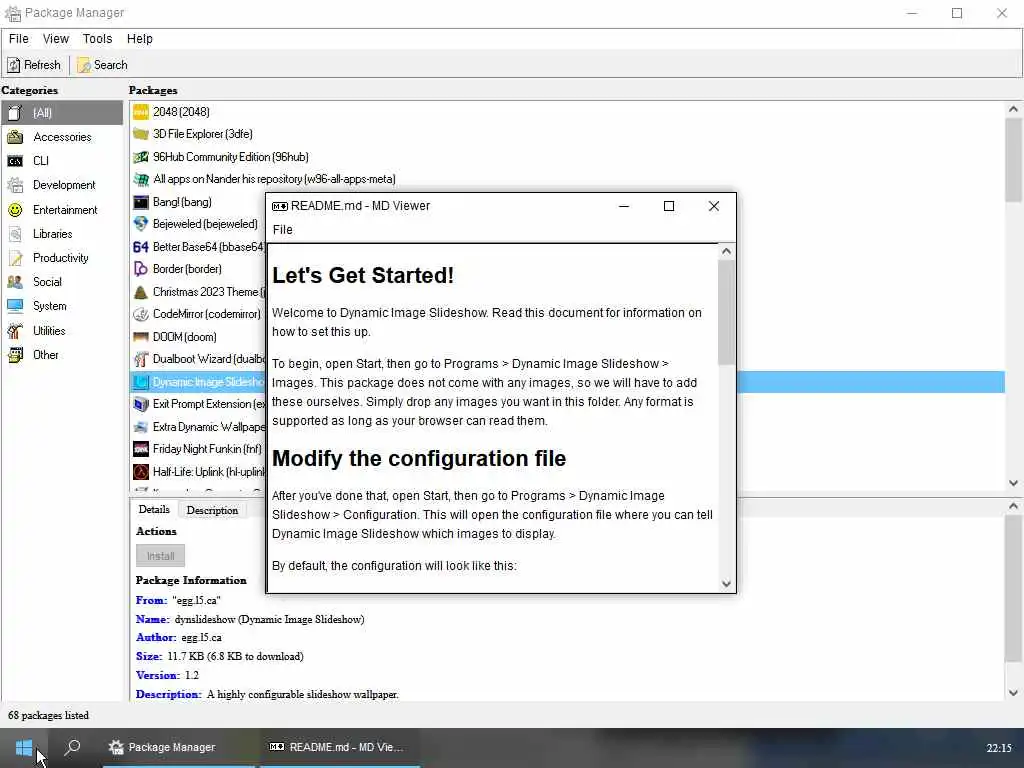Click the DOOM package icon

(x=140, y=337)
